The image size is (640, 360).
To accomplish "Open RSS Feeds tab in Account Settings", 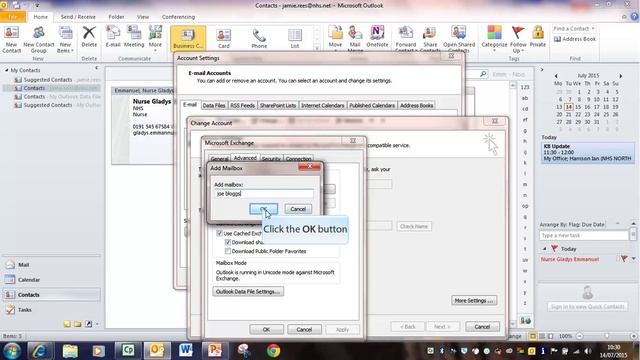I will coord(242,105).
